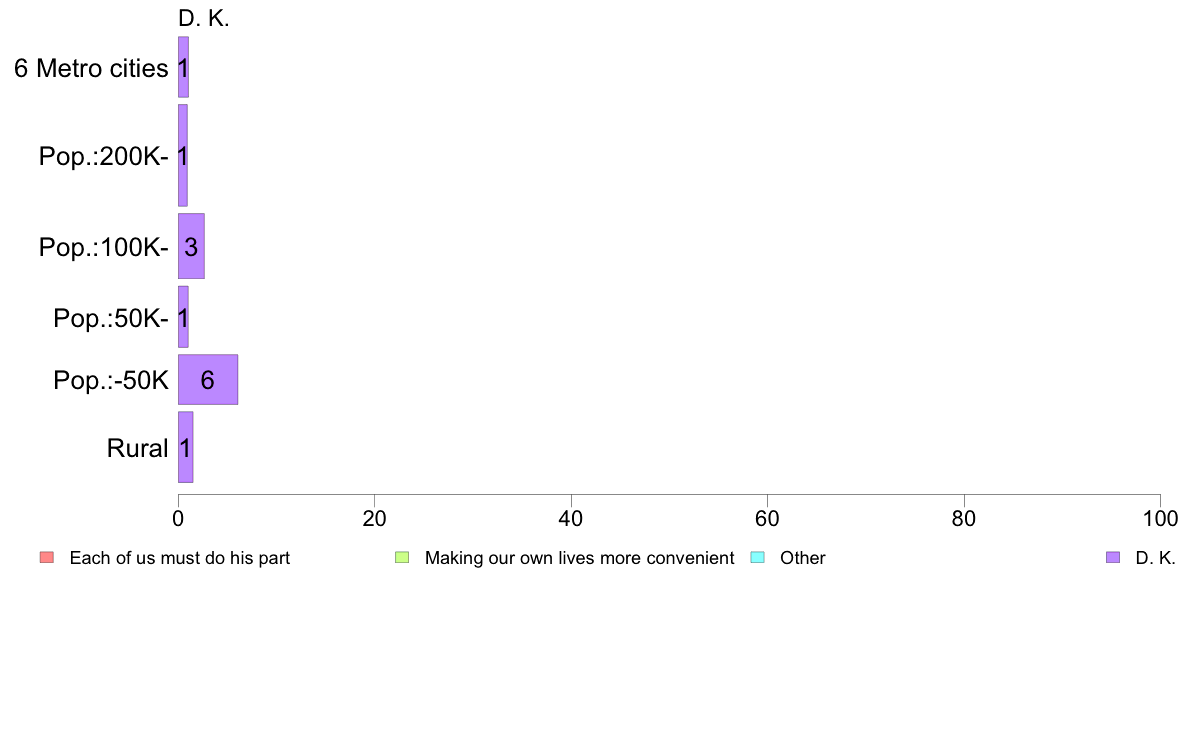1188x736 pixels.
Task: Click the 40 tick on x-axis
Action: tap(571, 518)
